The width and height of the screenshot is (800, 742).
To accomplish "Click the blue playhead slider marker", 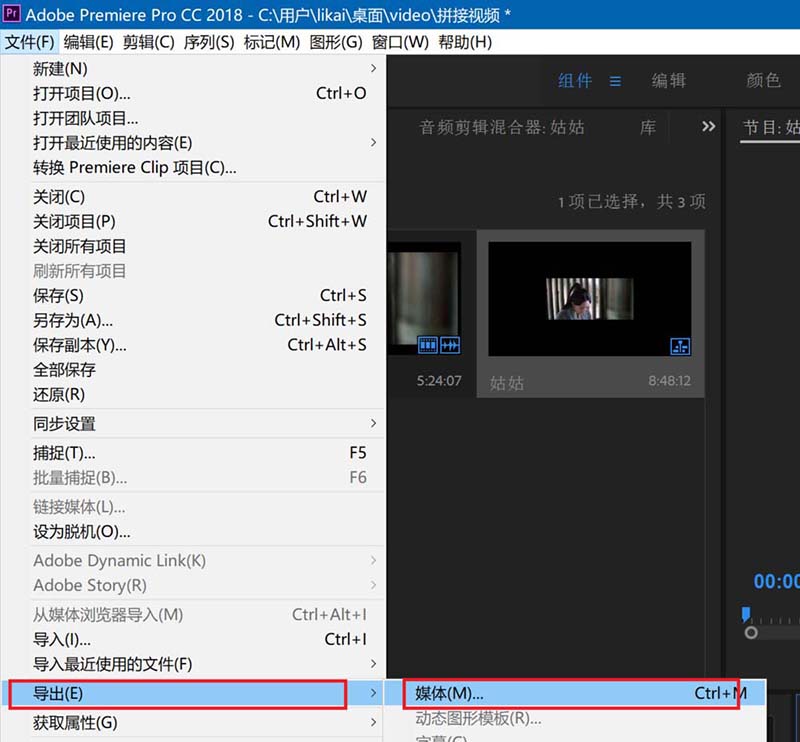I will click(x=745, y=614).
